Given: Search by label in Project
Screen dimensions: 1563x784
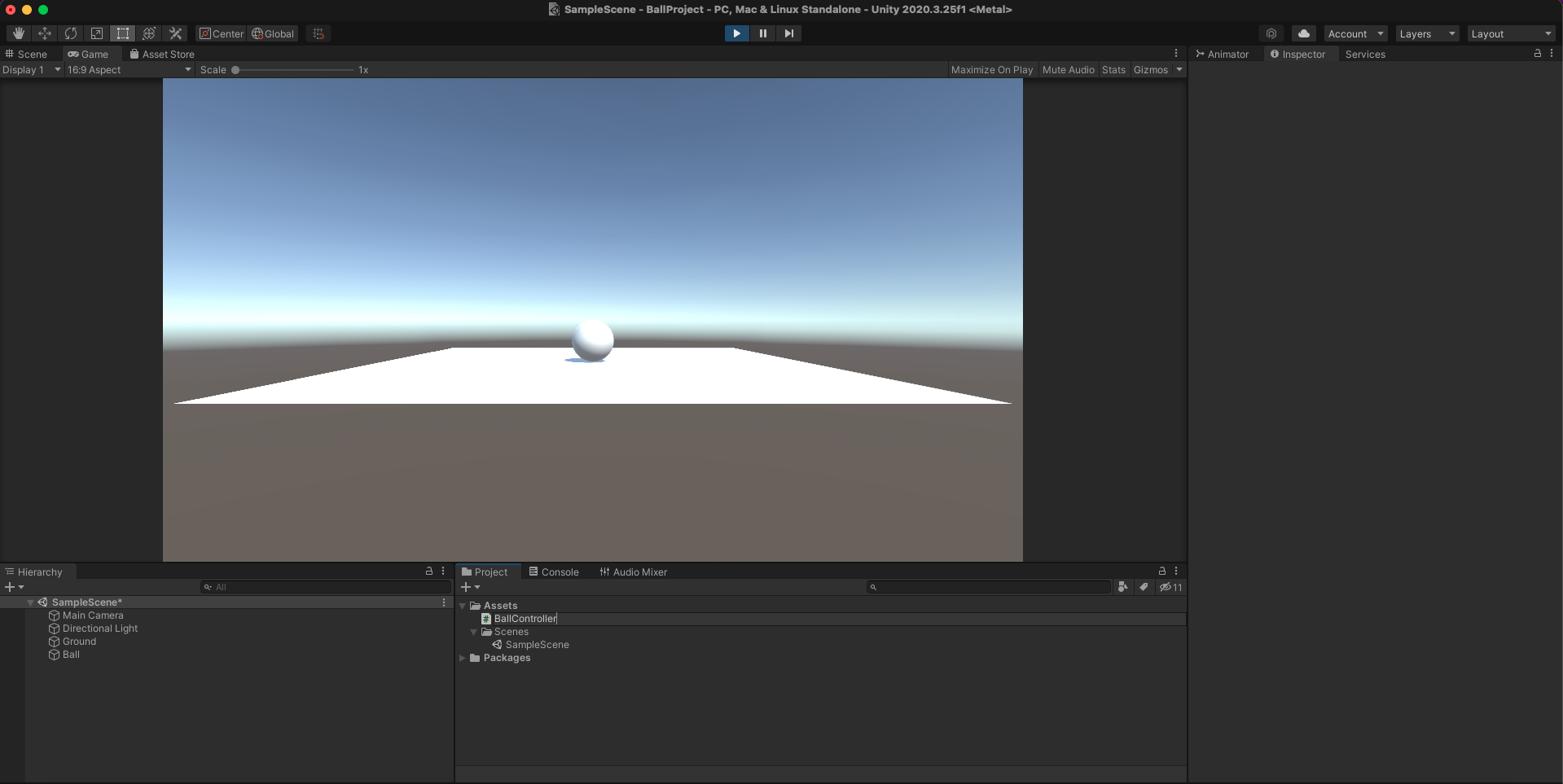Looking at the screenshot, I should coord(1144,587).
